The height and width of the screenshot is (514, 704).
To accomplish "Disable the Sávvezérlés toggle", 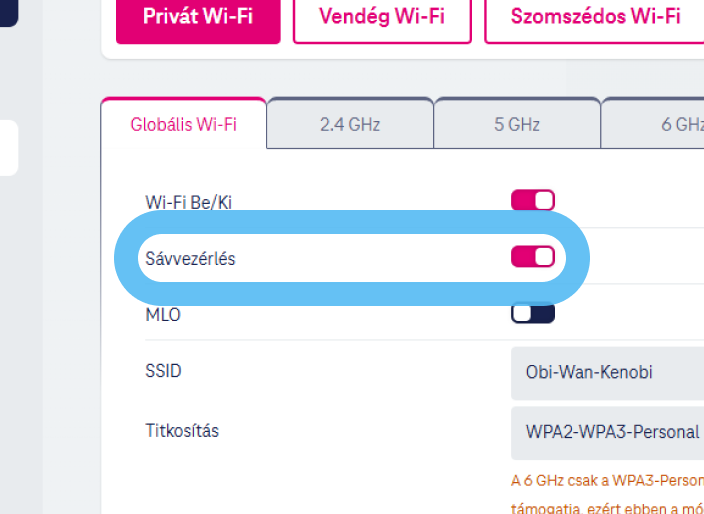I will point(533,257).
